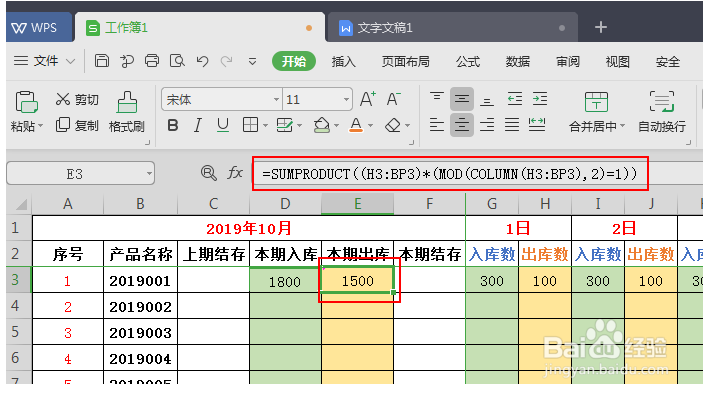Select the 开始 ribbon tab

coord(293,61)
